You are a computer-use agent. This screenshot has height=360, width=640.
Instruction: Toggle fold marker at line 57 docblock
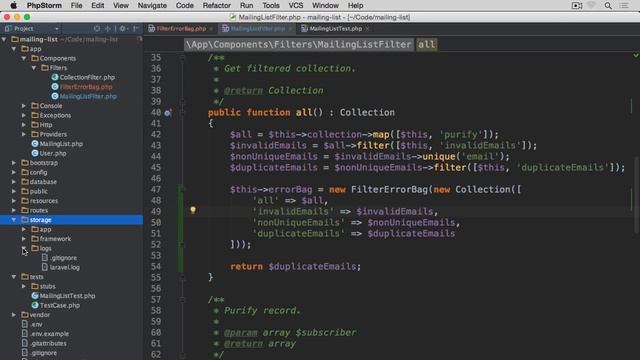(x=183, y=300)
